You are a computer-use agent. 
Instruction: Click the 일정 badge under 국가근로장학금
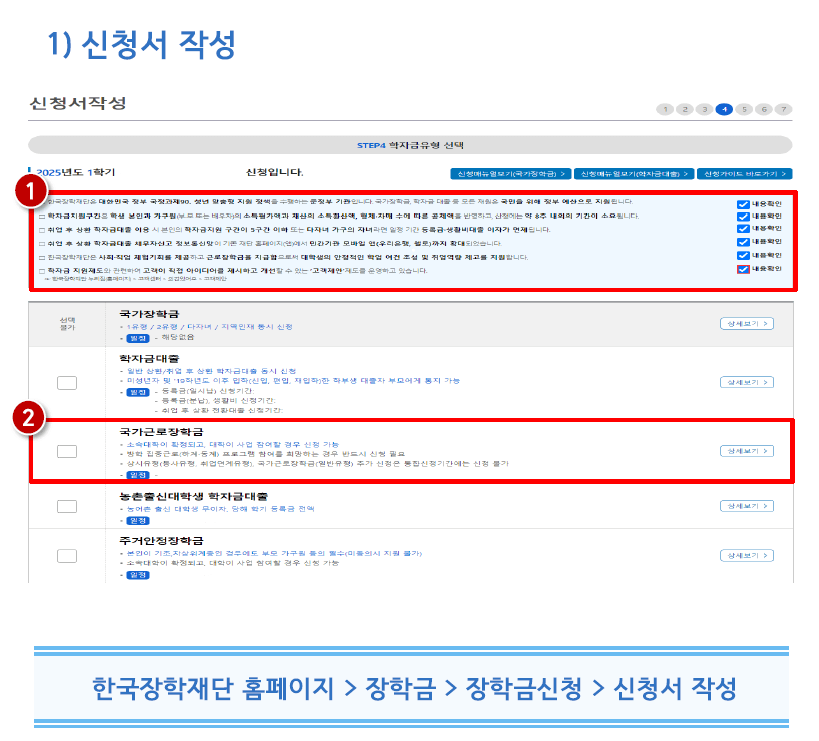pos(138,475)
